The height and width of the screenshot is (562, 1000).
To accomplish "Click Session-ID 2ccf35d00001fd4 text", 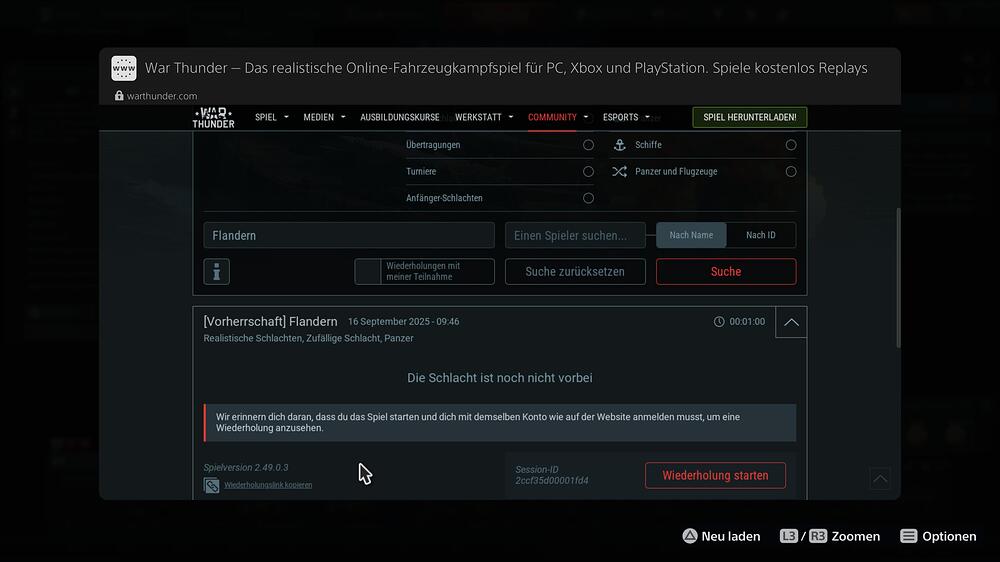I will tap(552, 475).
